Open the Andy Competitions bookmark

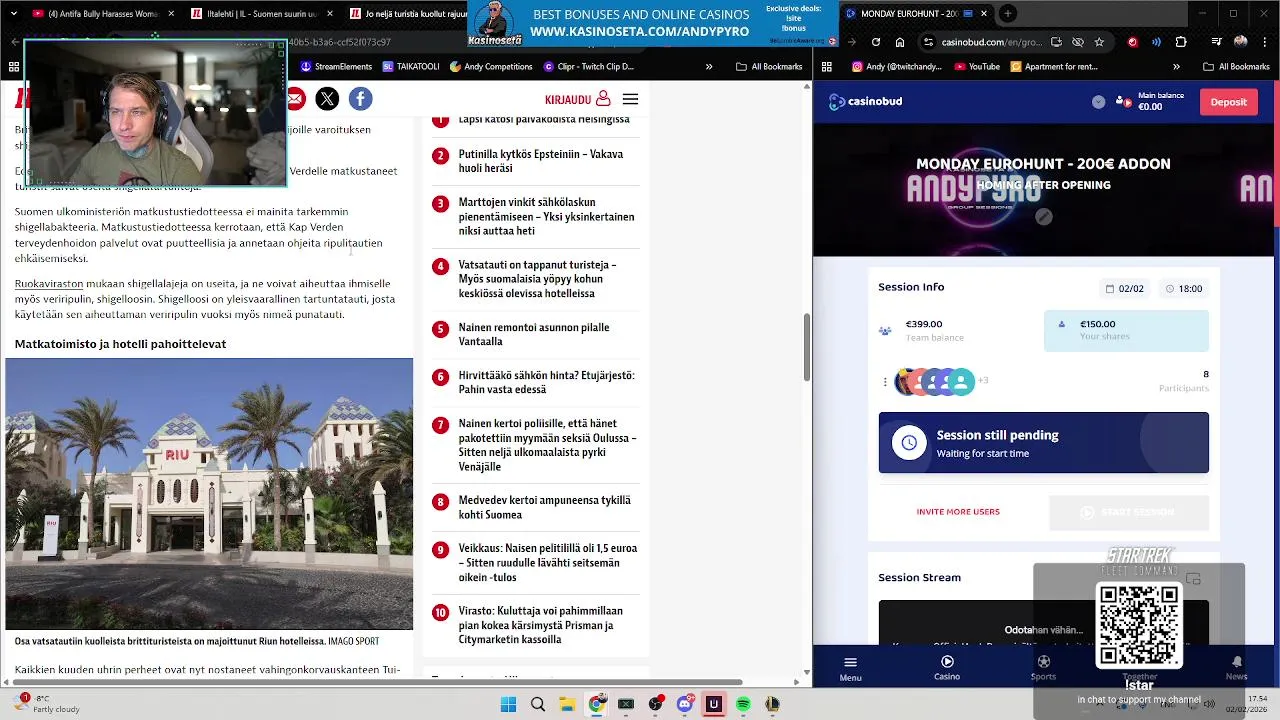[x=491, y=66]
